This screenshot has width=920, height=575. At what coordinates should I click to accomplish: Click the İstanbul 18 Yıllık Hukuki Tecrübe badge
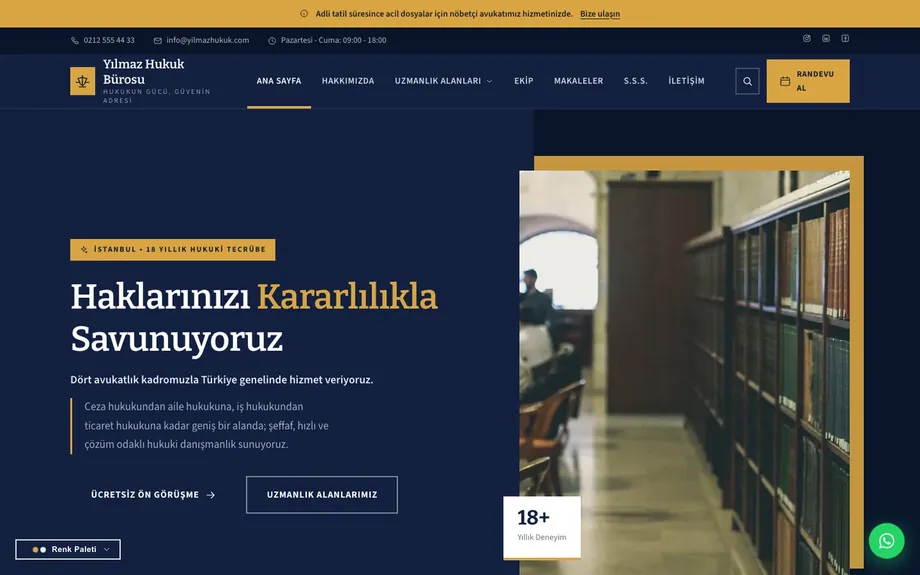pos(172,249)
